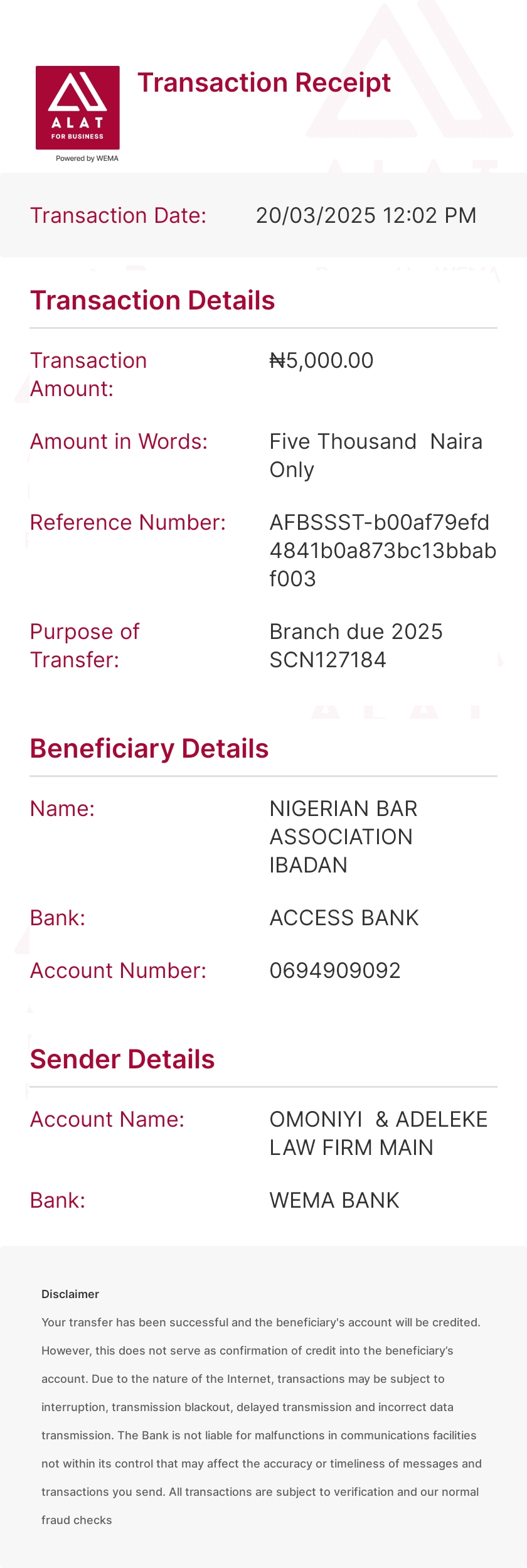Click the Disclaimer heading
Image resolution: width=527 pixels, height=1568 pixels.
(x=70, y=1294)
